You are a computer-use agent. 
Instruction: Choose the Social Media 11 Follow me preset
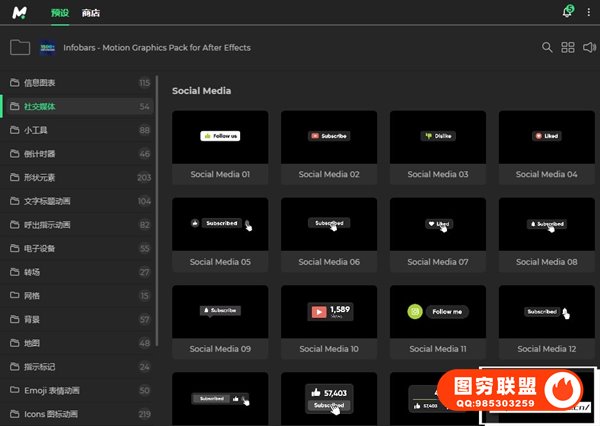[438, 312]
